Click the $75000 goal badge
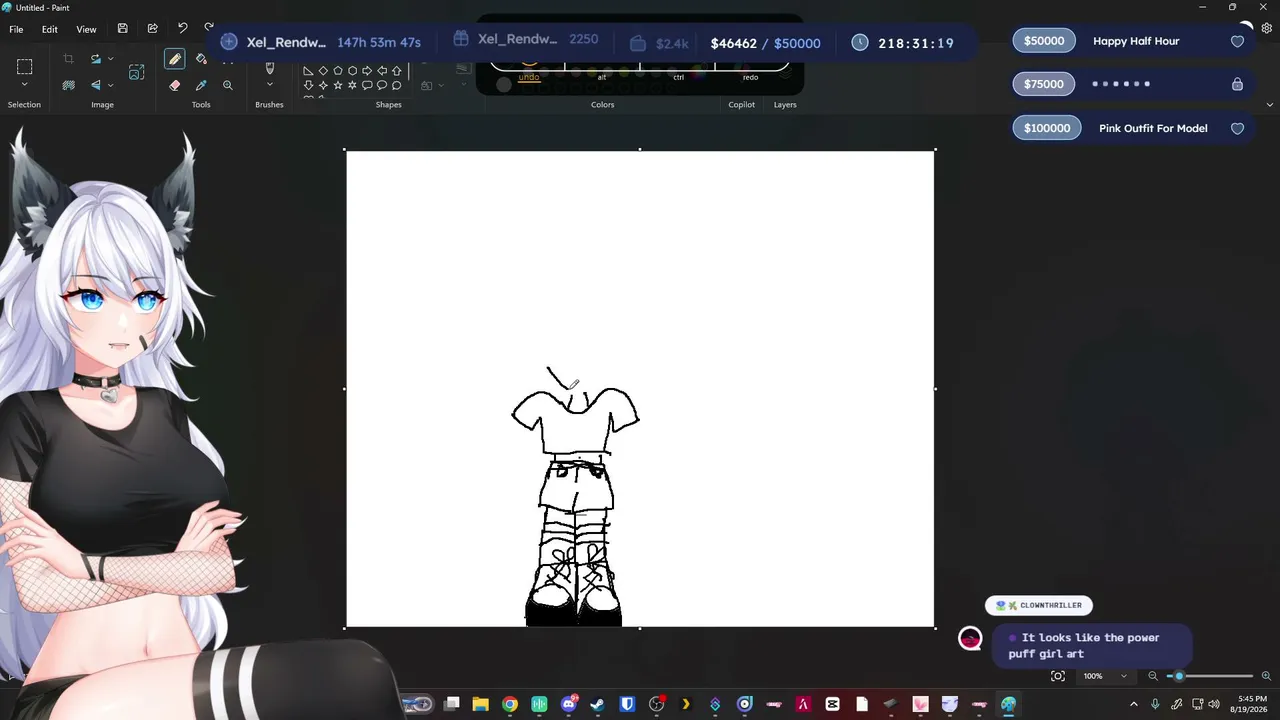The width and height of the screenshot is (1280, 720). [x=1044, y=84]
